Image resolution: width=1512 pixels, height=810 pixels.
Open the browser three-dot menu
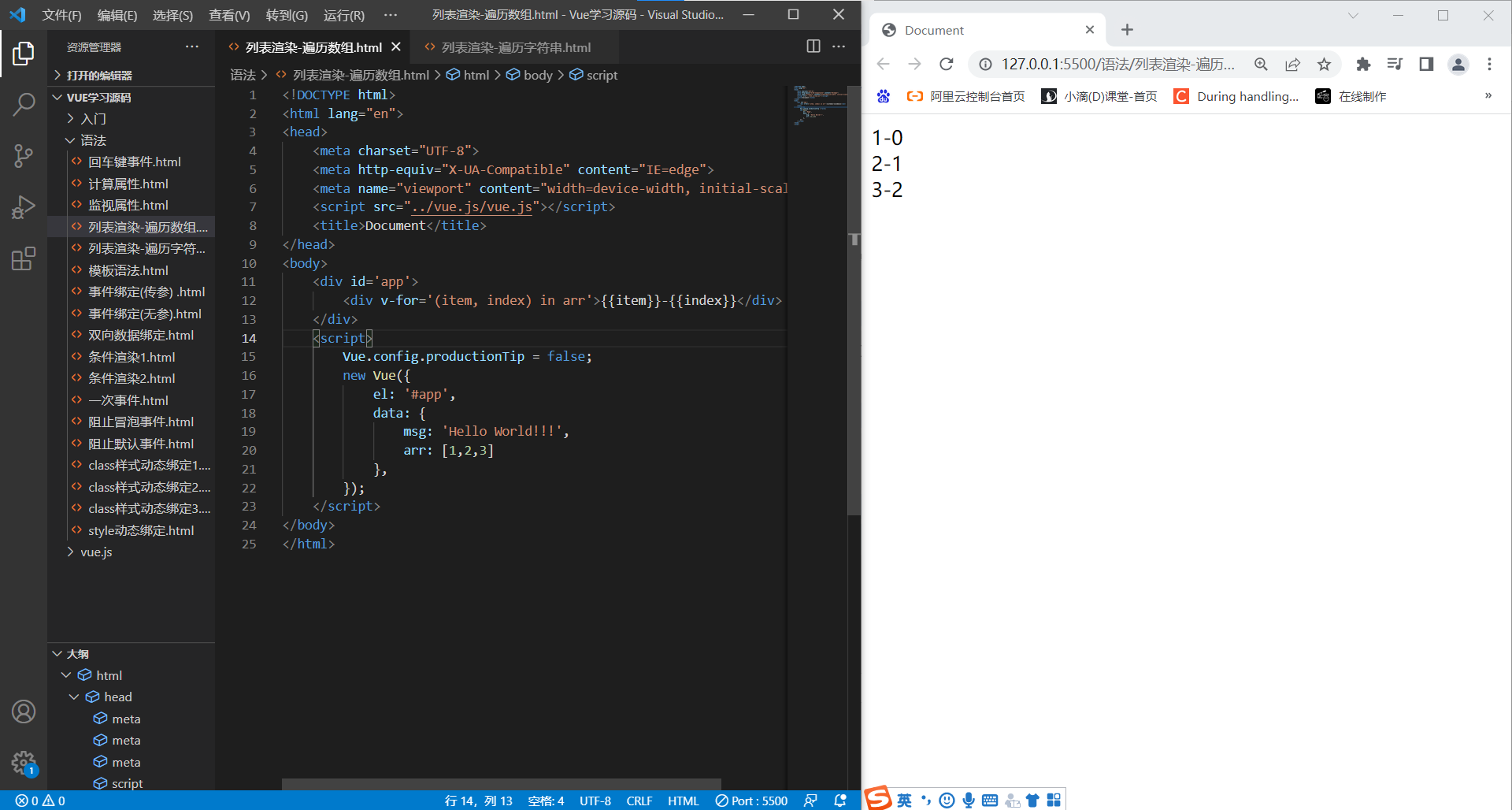click(x=1489, y=65)
